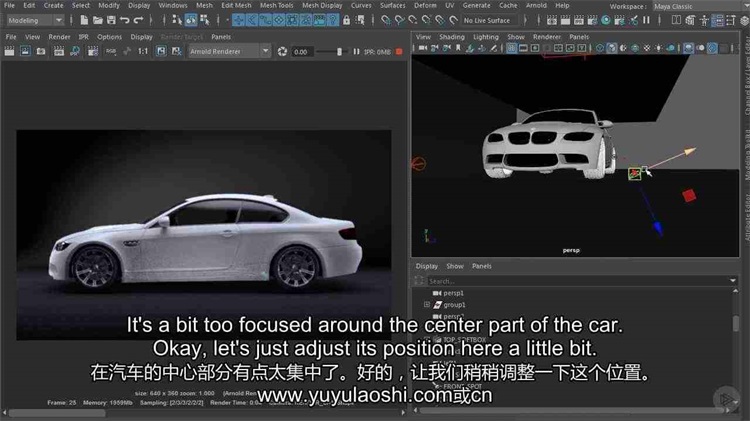Toggle the viewport grid icon
The image size is (750, 421).
click(x=511, y=48)
